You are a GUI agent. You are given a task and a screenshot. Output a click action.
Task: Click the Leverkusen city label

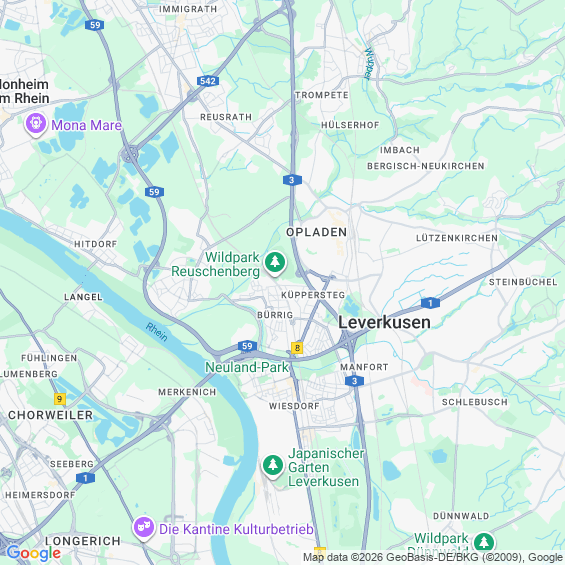coord(384,322)
